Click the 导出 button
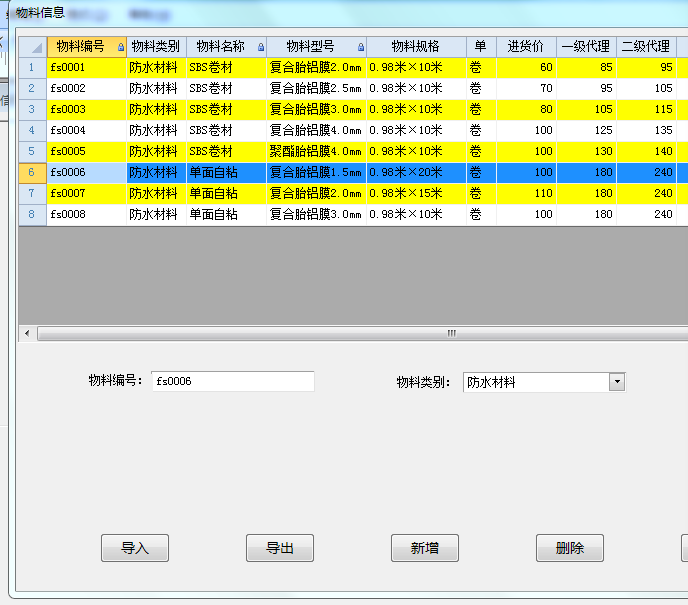The image size is (688, 605). point(280,548)
